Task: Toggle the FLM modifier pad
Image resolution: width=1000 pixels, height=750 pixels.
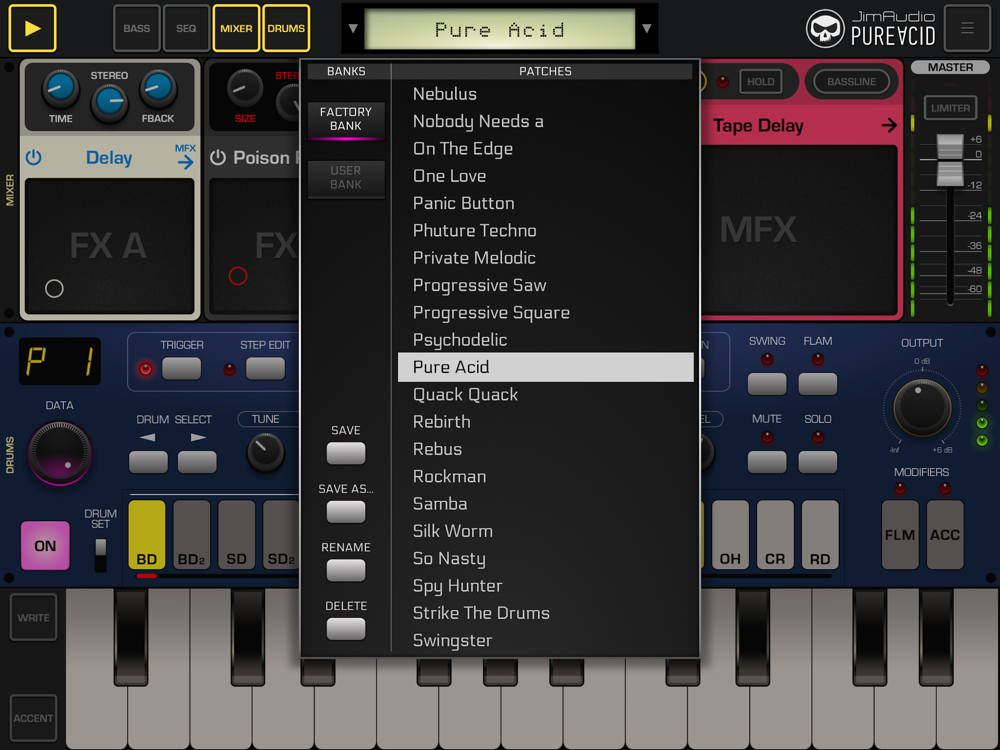Action: click(900, 534)
